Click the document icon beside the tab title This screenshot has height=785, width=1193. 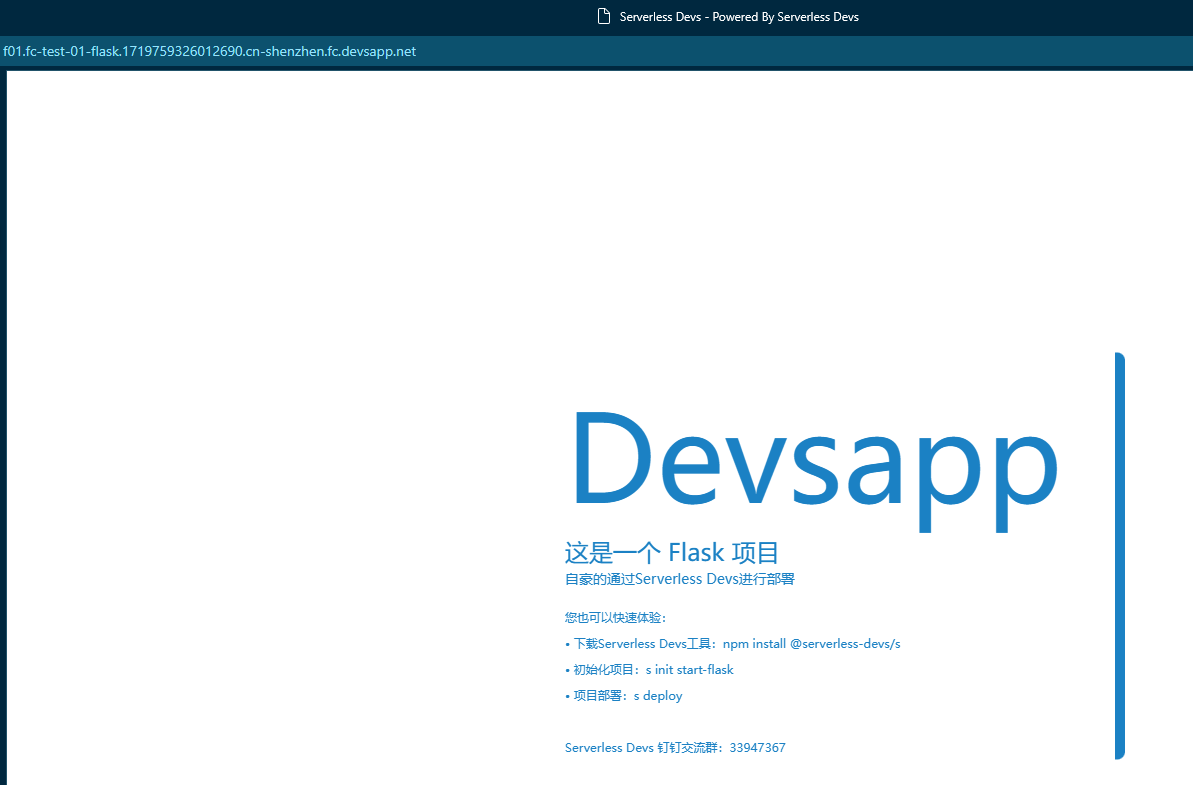coord(603,17)
